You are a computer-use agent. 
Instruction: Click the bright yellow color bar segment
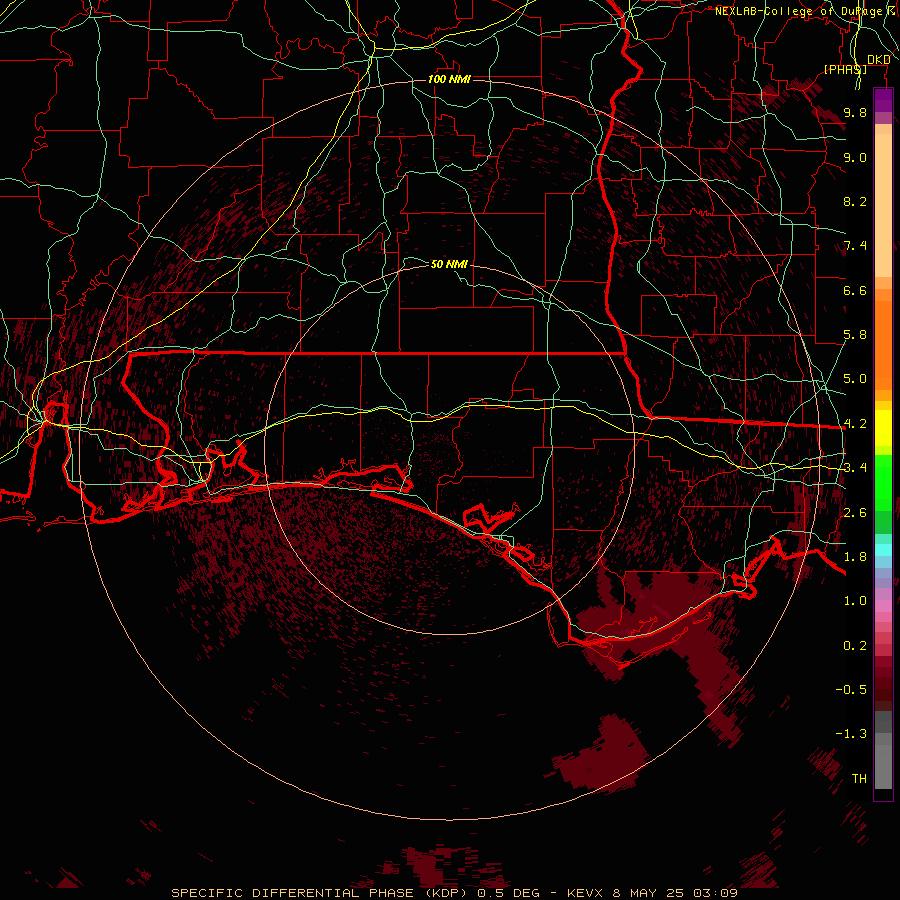coord(883,428)
